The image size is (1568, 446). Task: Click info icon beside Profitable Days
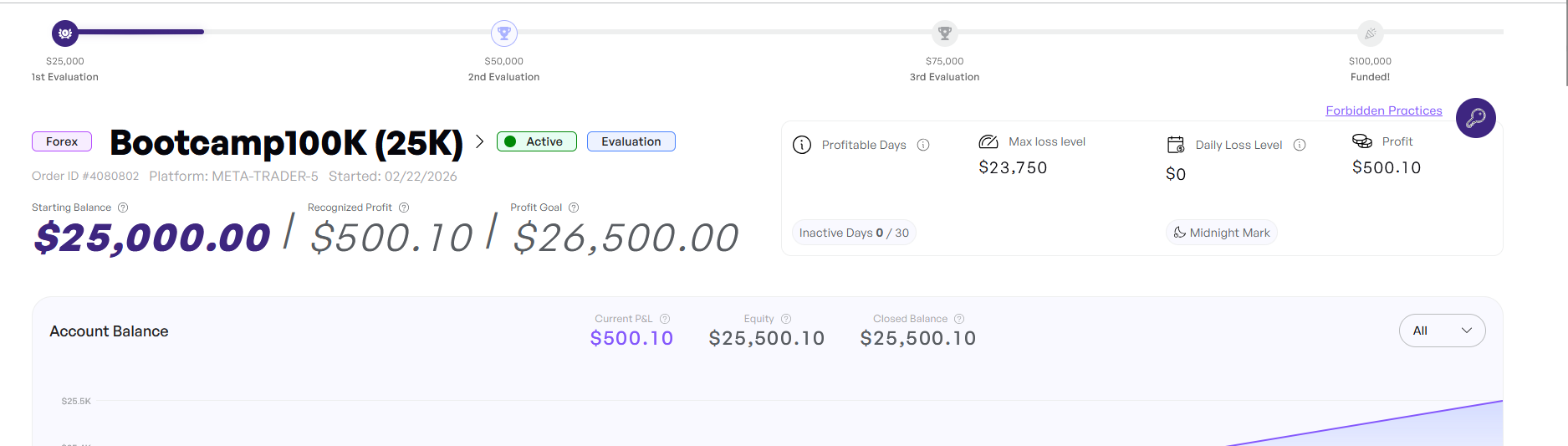coord(923,145)
